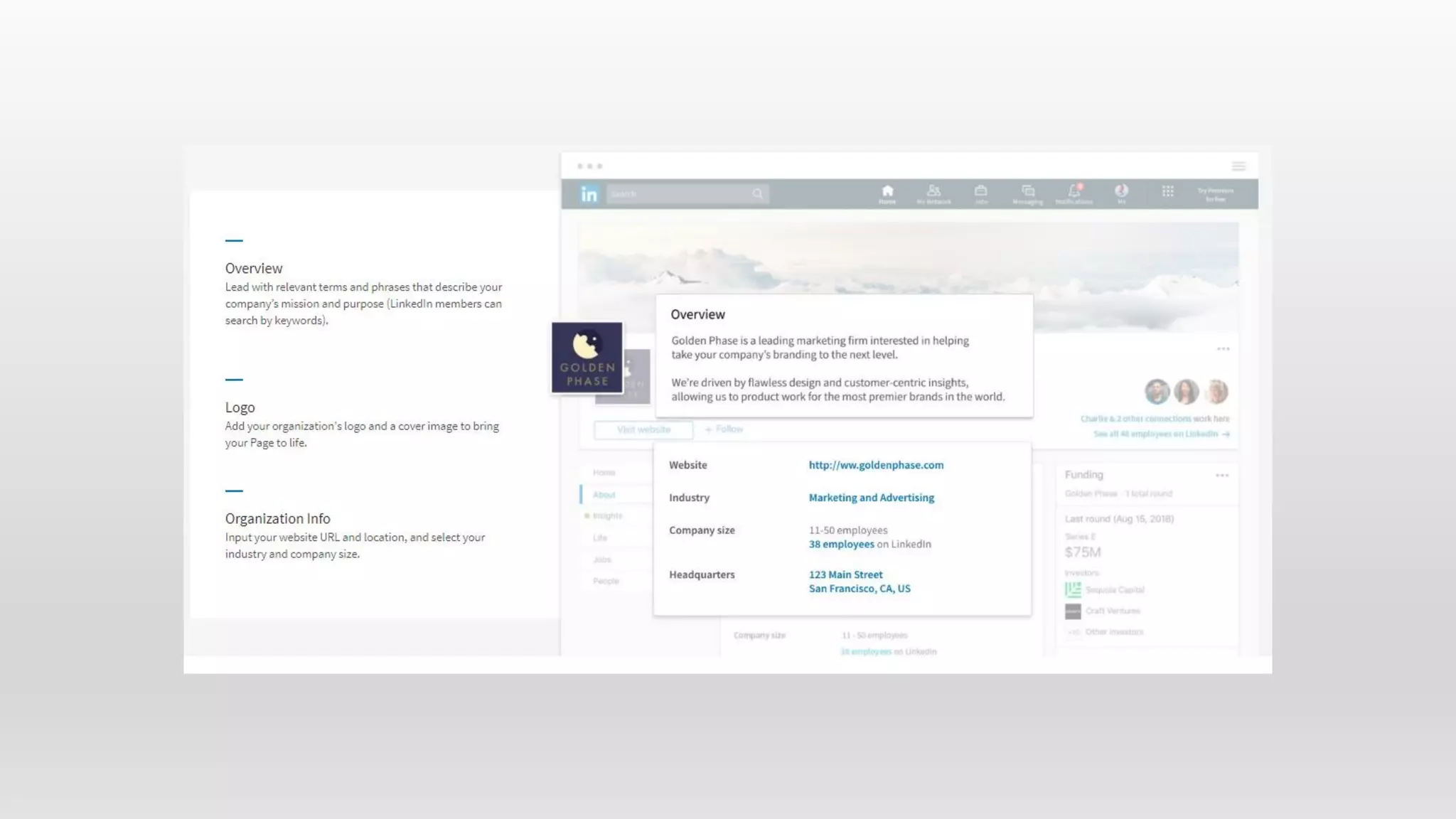Click the search magnifier icon
Screen dimensions: 1456x819
coord(757,193)
